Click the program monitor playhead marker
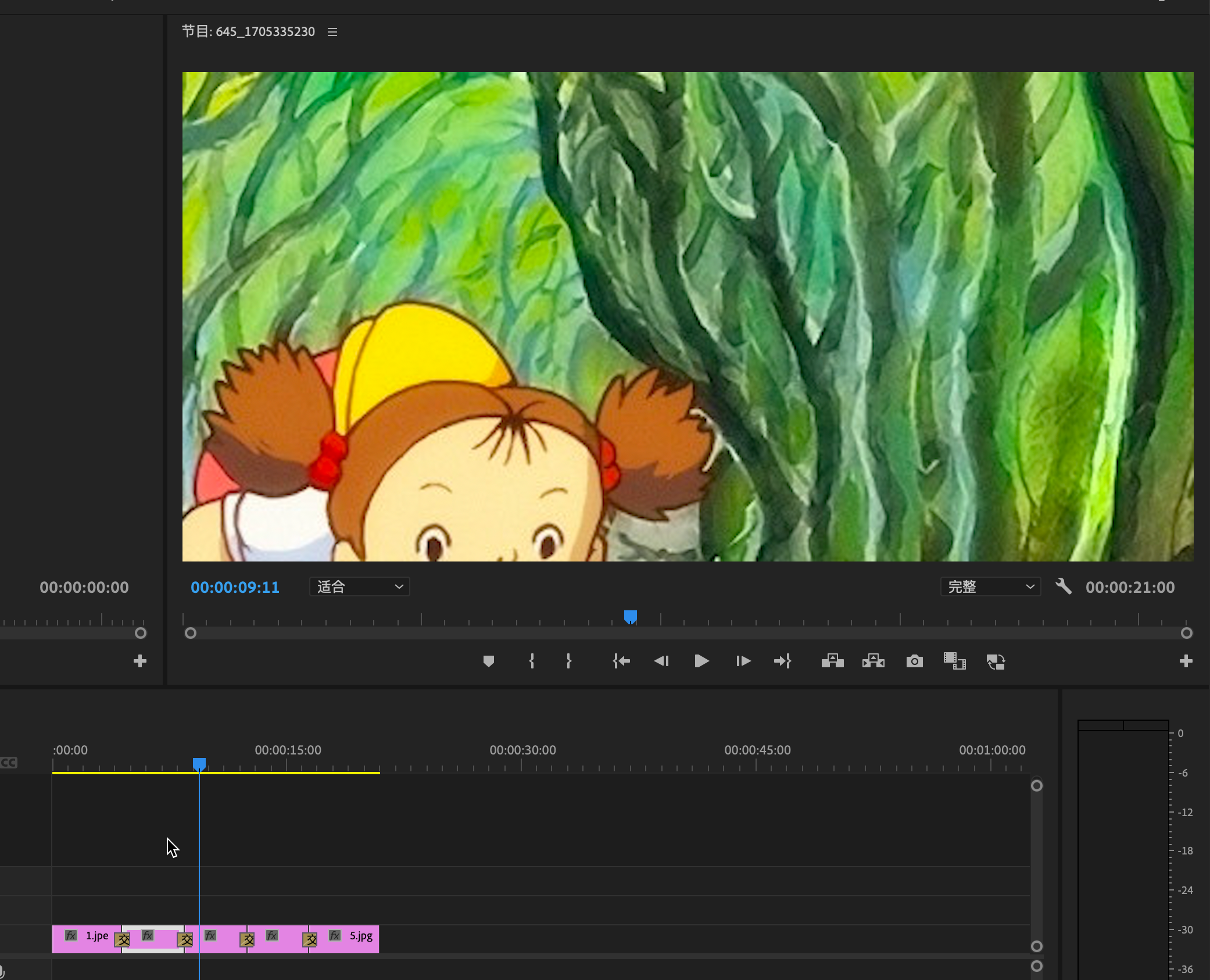 click(x=631, y=616)
